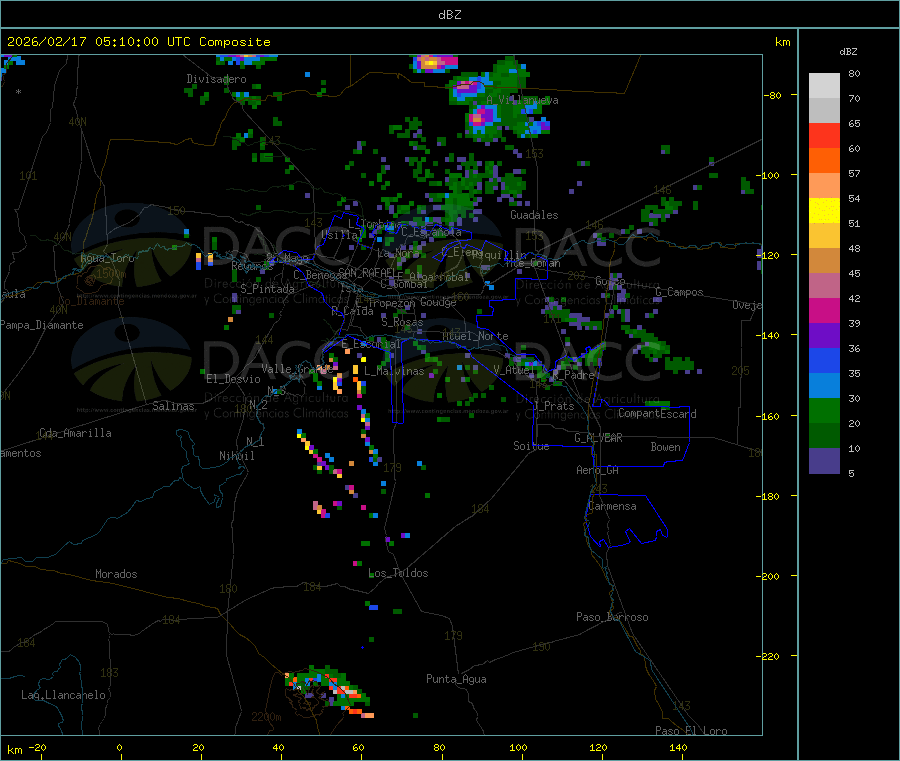900x761 pixels.
Task: Click the 'km' unit label at top right
Action: coord(783,42)
